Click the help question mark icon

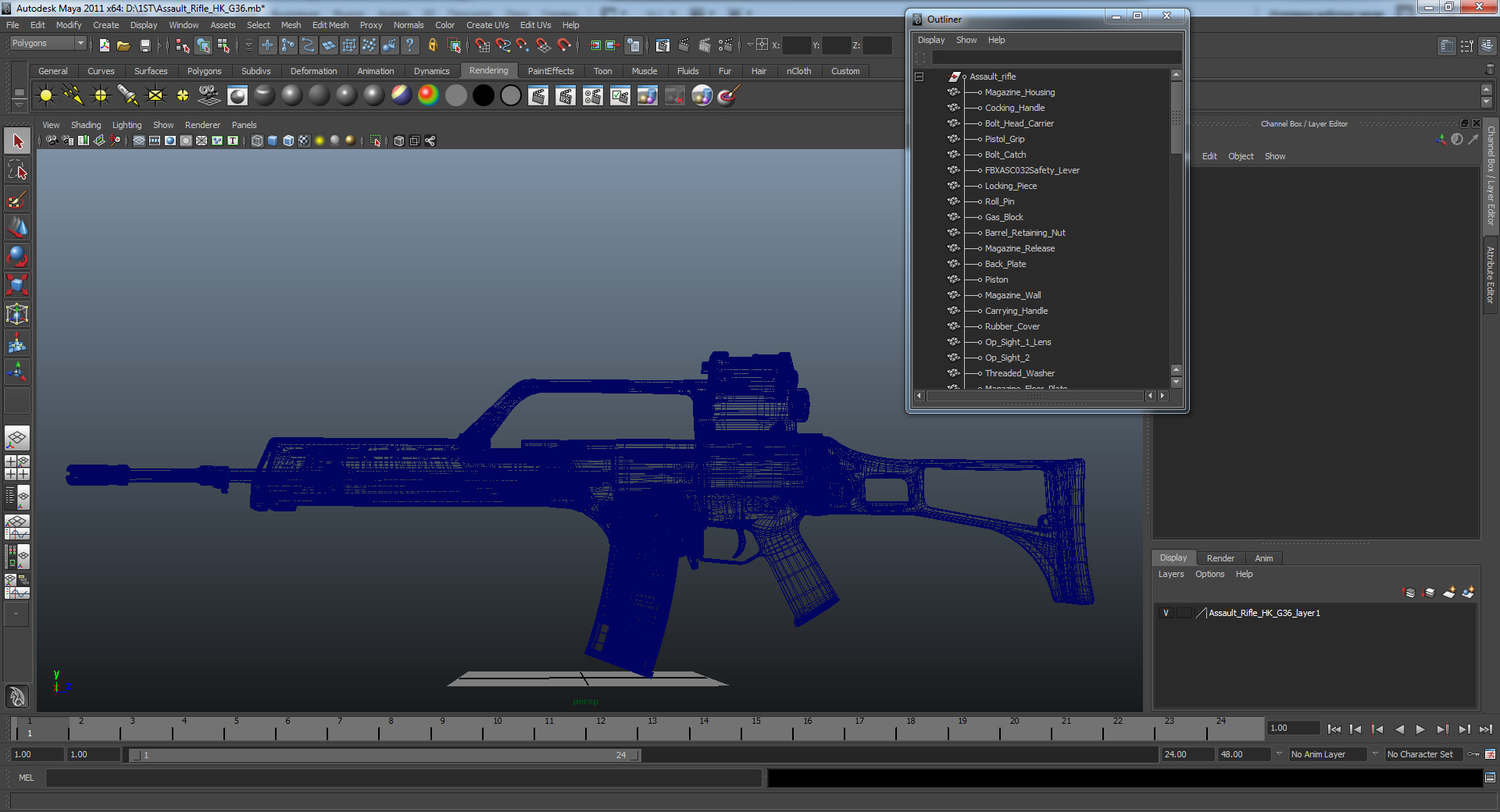409,45
